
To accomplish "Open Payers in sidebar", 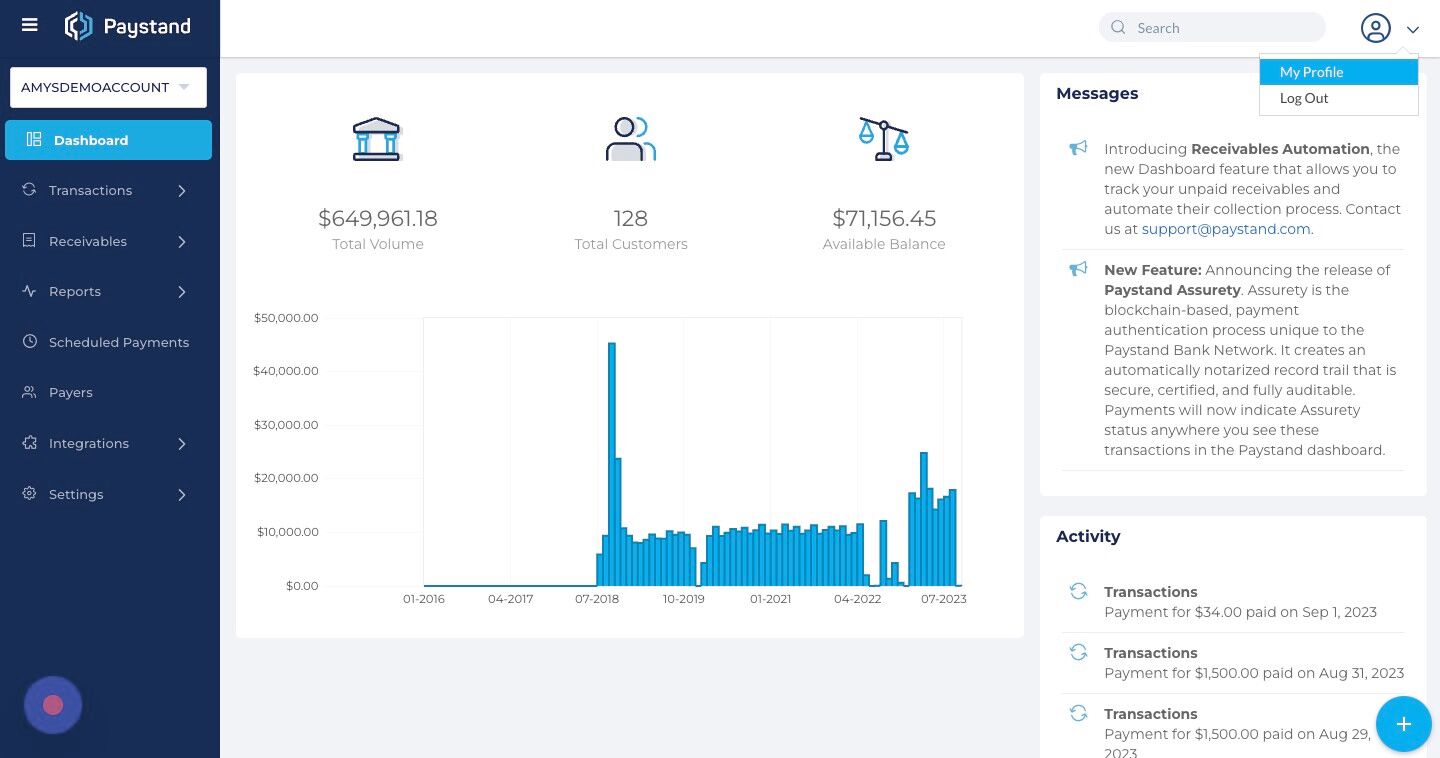I will [x=71, y=392].
